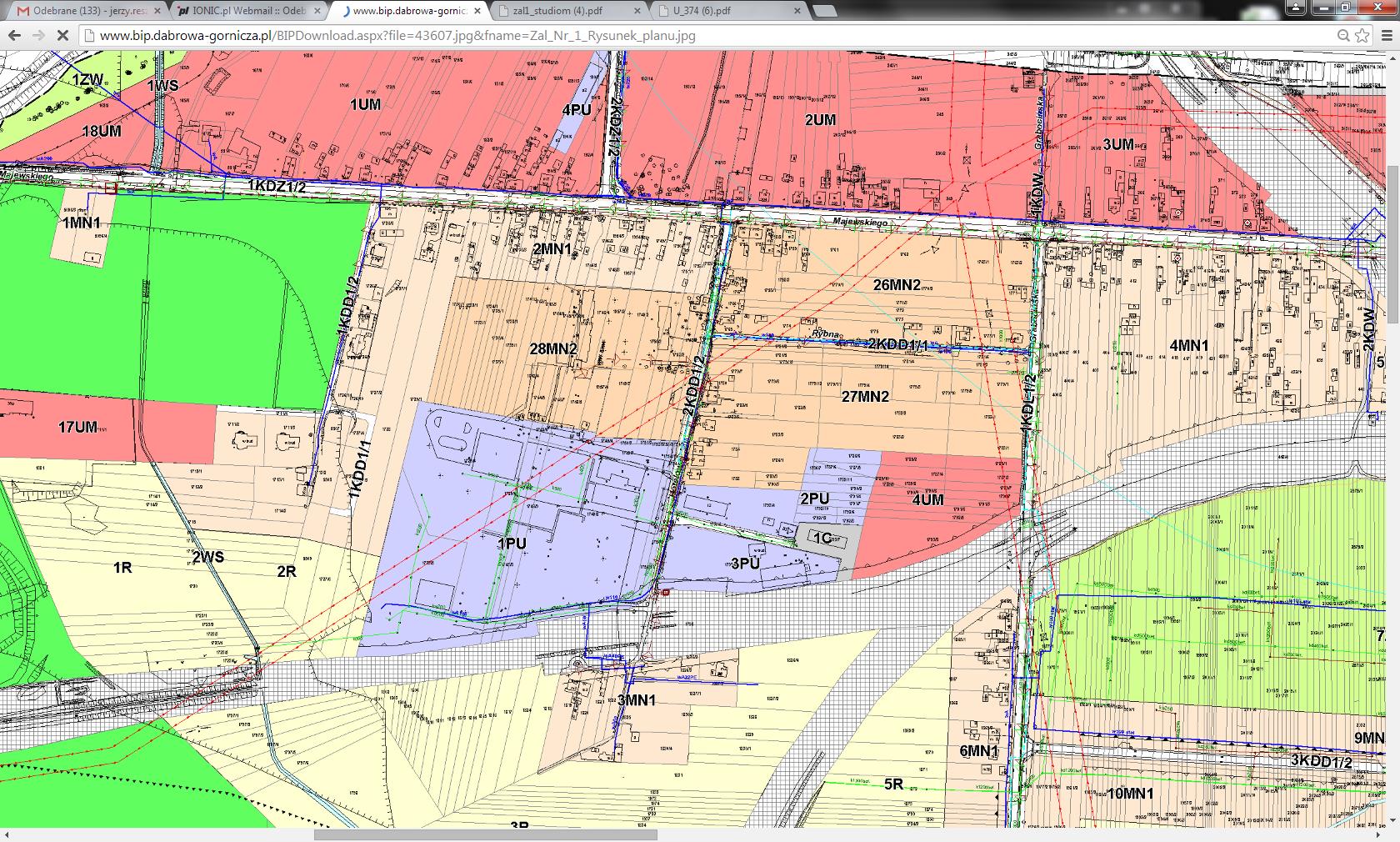The height and width of the screenshot is (842, 1400).
Task: Close the Gmail Odebrane (133) tab
Action: [158, 12]
